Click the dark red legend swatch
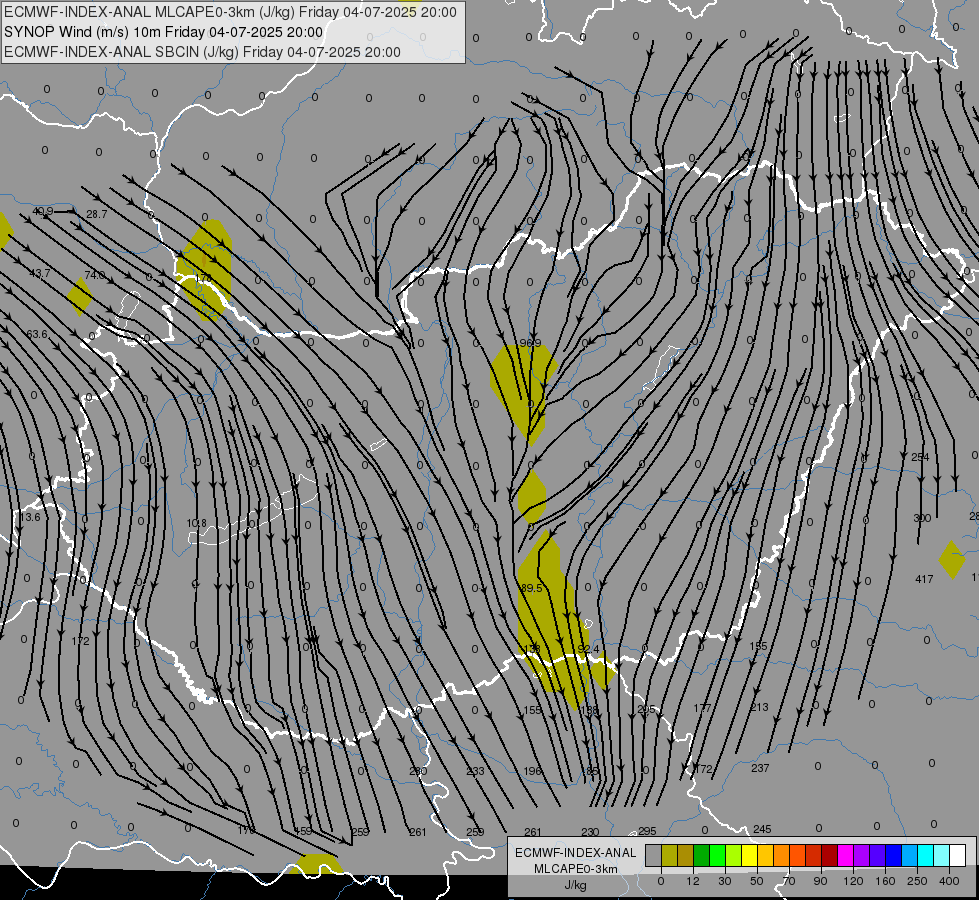This screenshot has width=979, height=900. tap(829, 855)
